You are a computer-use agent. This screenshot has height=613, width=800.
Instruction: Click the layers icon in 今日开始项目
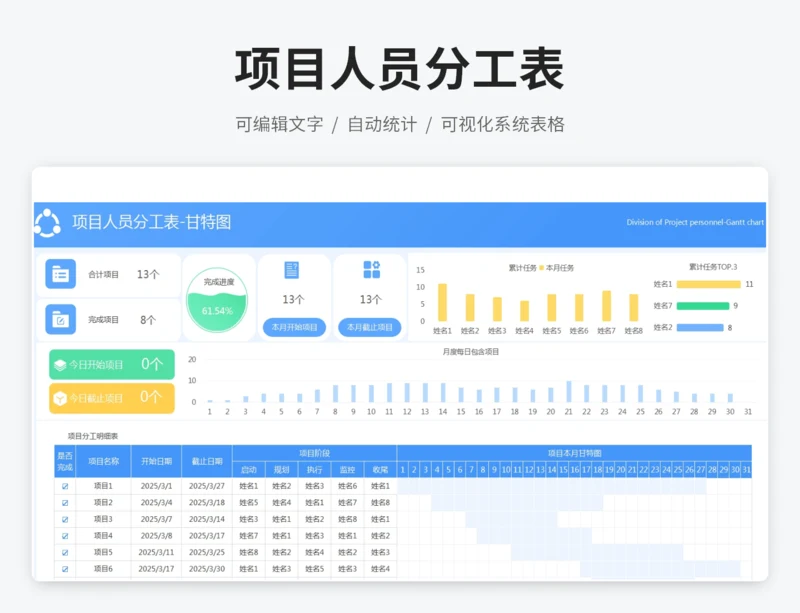click(x=60, y=365)
